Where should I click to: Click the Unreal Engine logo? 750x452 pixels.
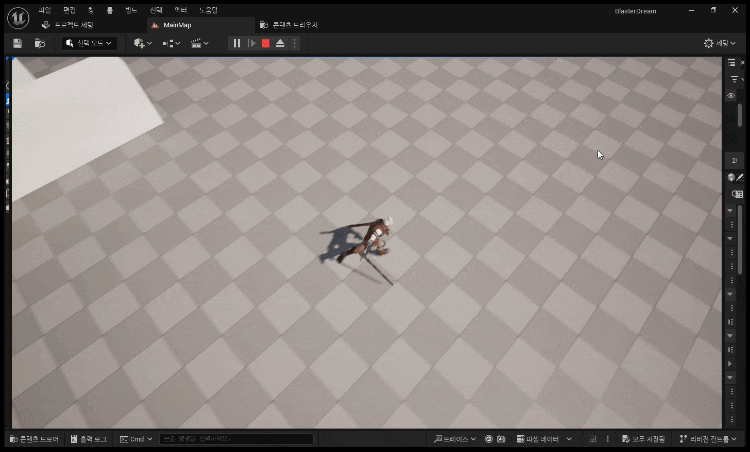(18, 18)
